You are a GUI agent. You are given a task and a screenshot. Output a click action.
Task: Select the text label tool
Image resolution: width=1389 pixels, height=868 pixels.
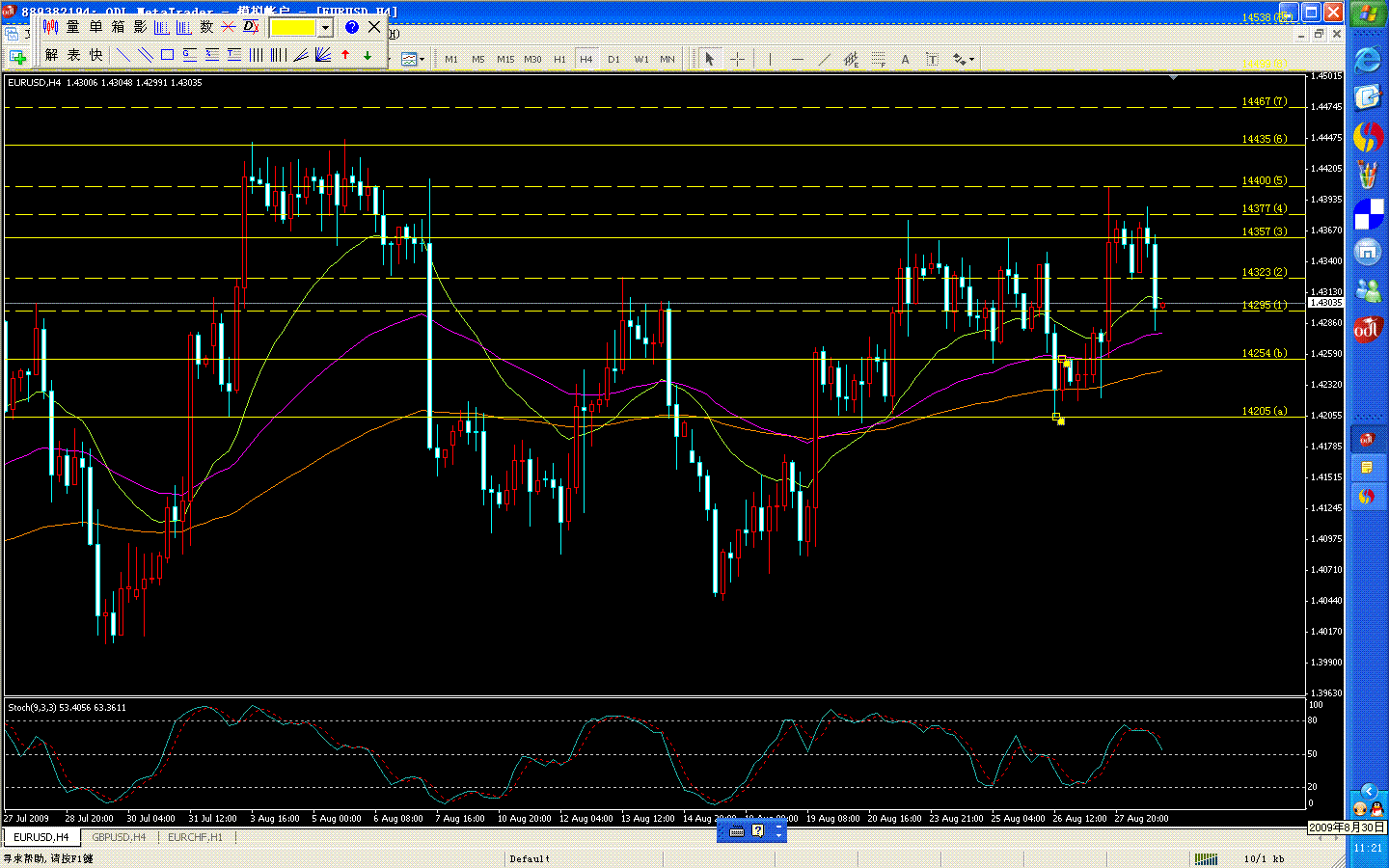932,59
